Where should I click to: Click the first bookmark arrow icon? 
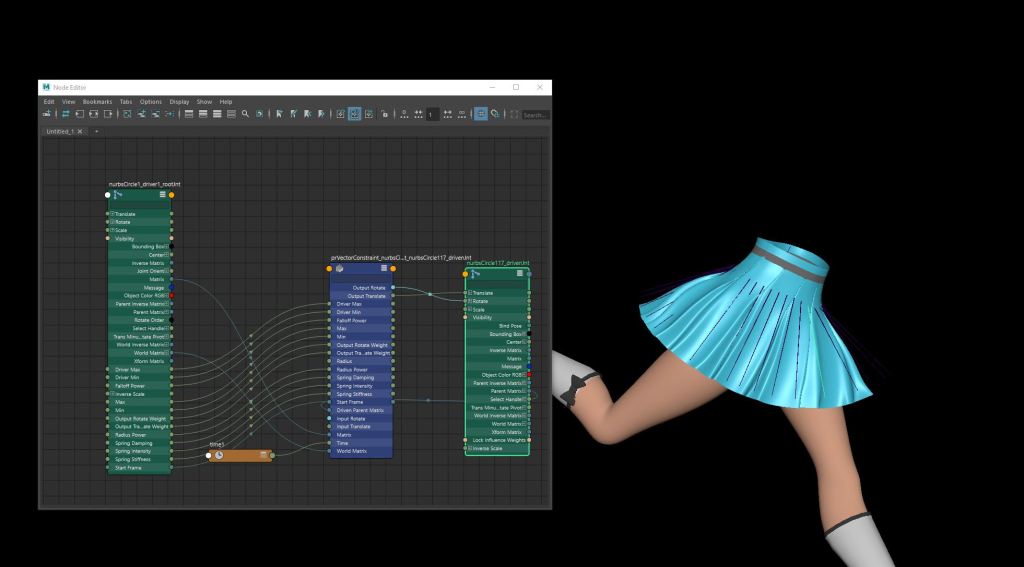(279, 114)
